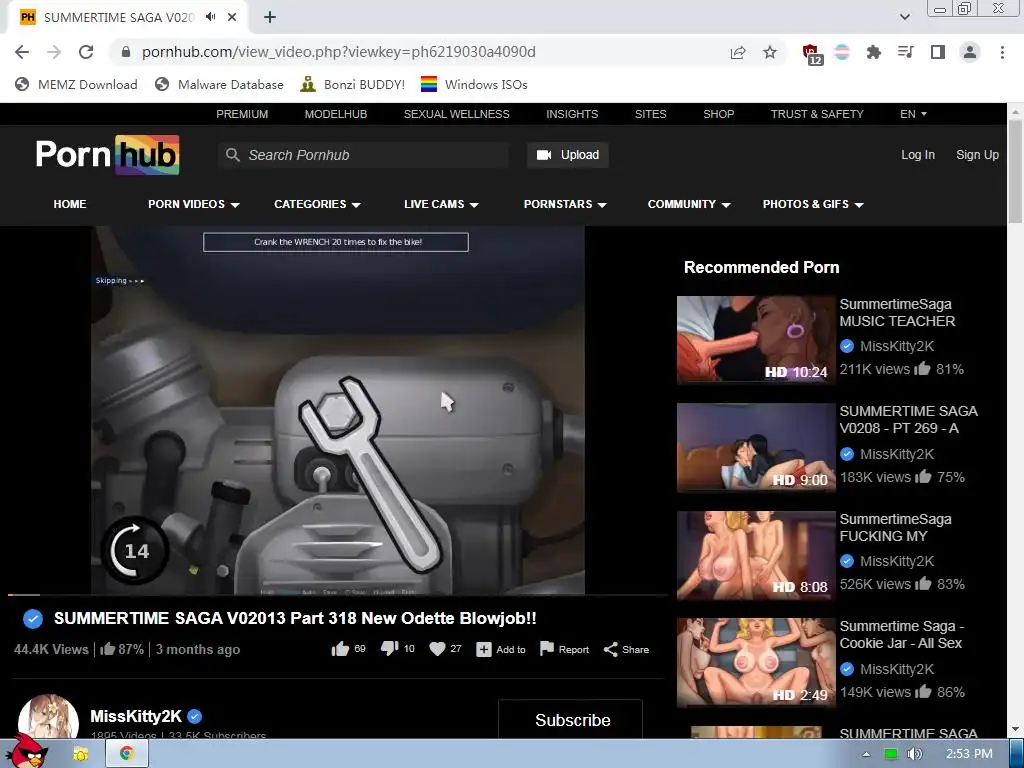Subscribe to the MissKitty2K channel
This screenshot has width=1024, height=768.
click(570, 719)
